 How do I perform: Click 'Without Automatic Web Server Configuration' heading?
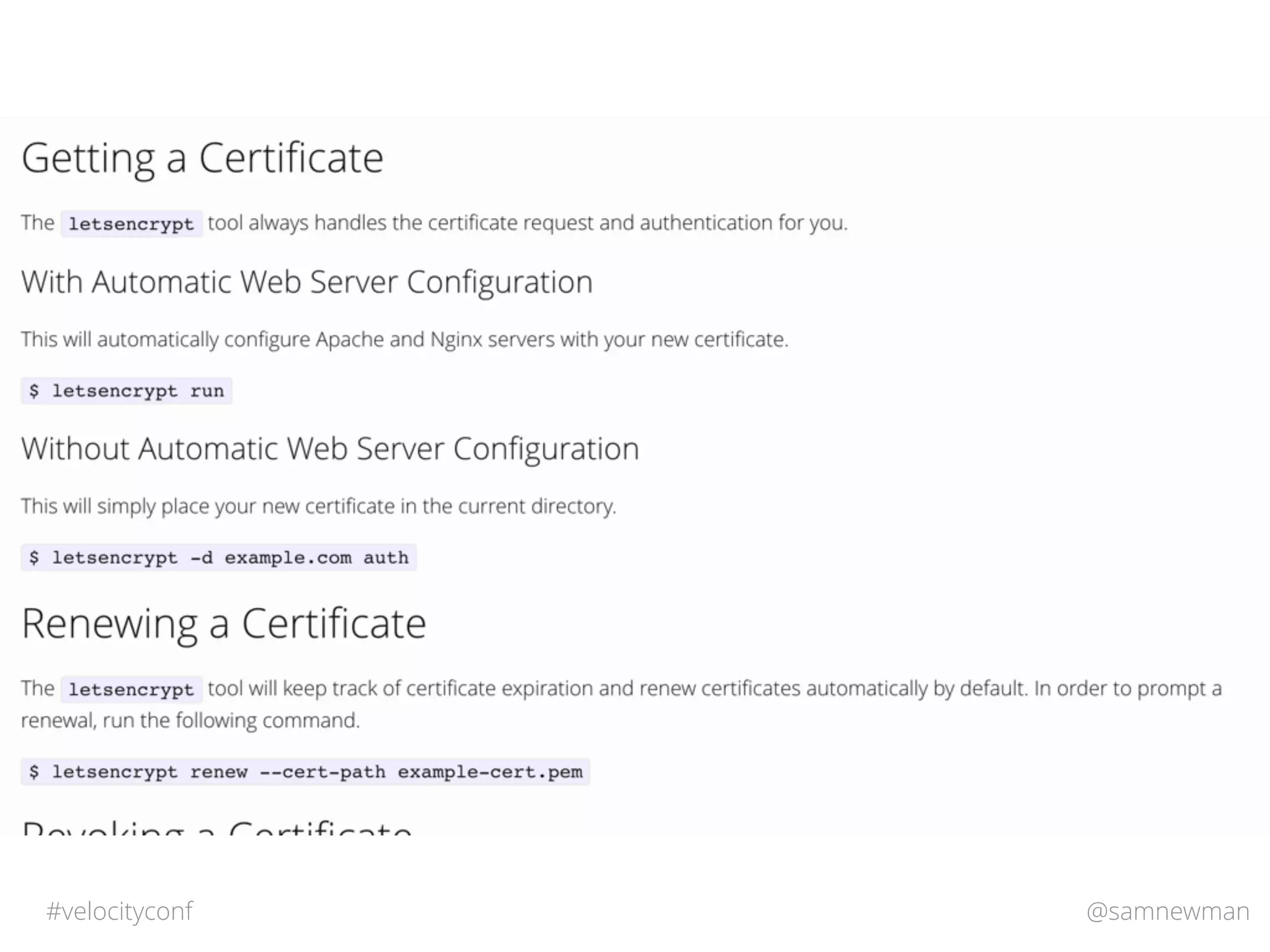[x=330, y=449]
